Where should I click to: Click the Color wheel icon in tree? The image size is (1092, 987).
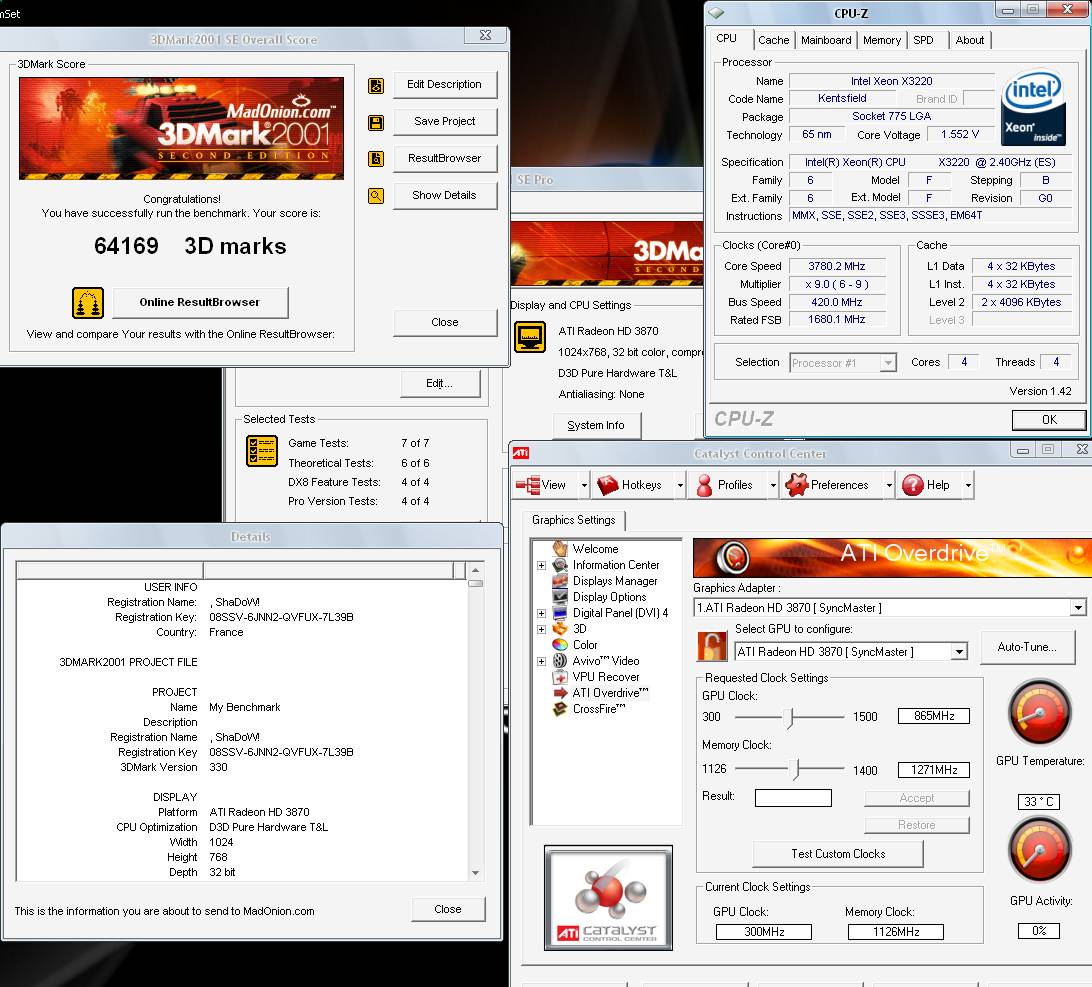tap(560, 645)
